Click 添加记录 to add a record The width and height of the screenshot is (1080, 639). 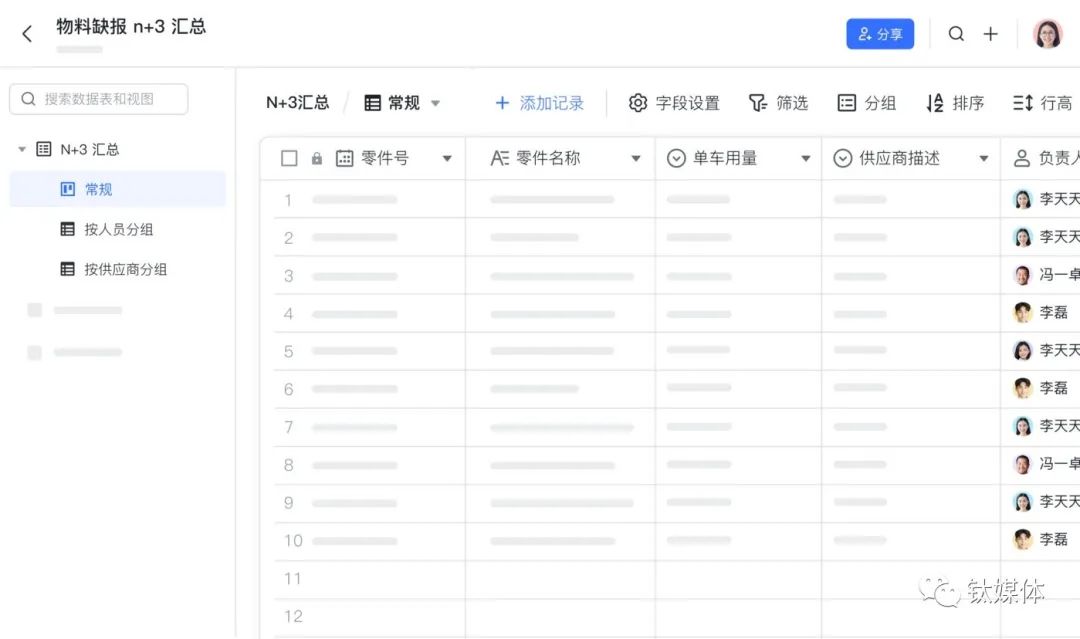[x=539, y=103]
